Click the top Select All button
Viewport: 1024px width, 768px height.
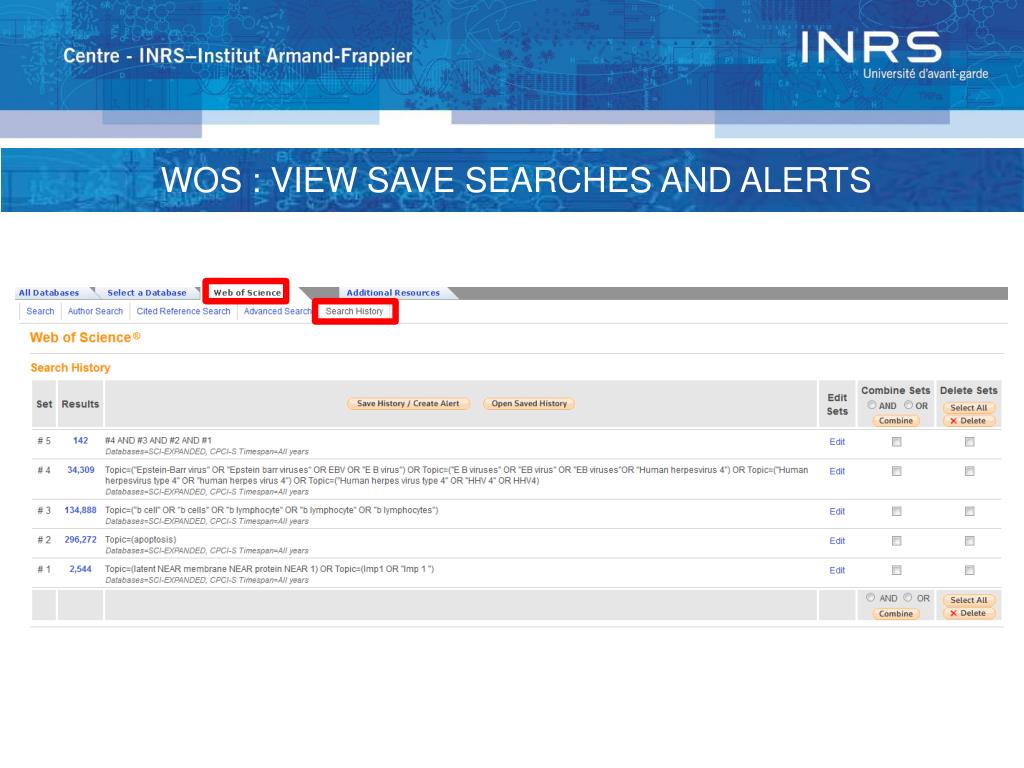[969, 408]
